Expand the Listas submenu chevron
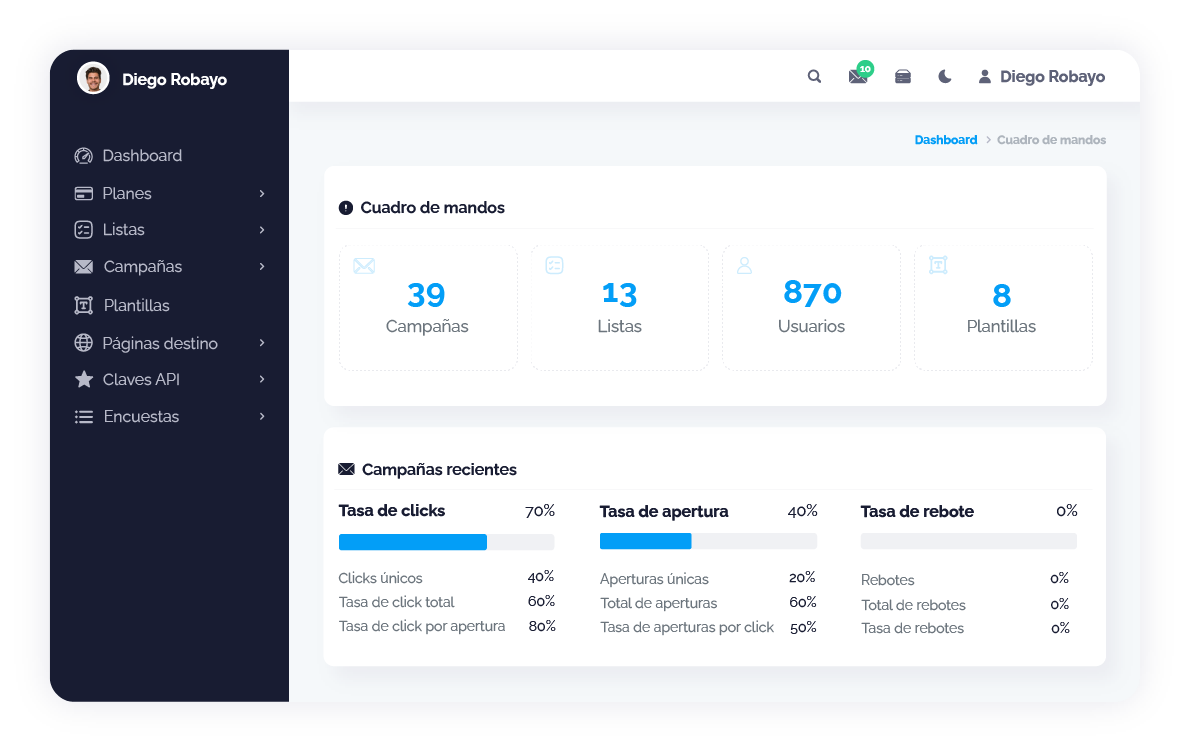The height and width of the screenshot is (750, 1188). click(x=262, y=230)
